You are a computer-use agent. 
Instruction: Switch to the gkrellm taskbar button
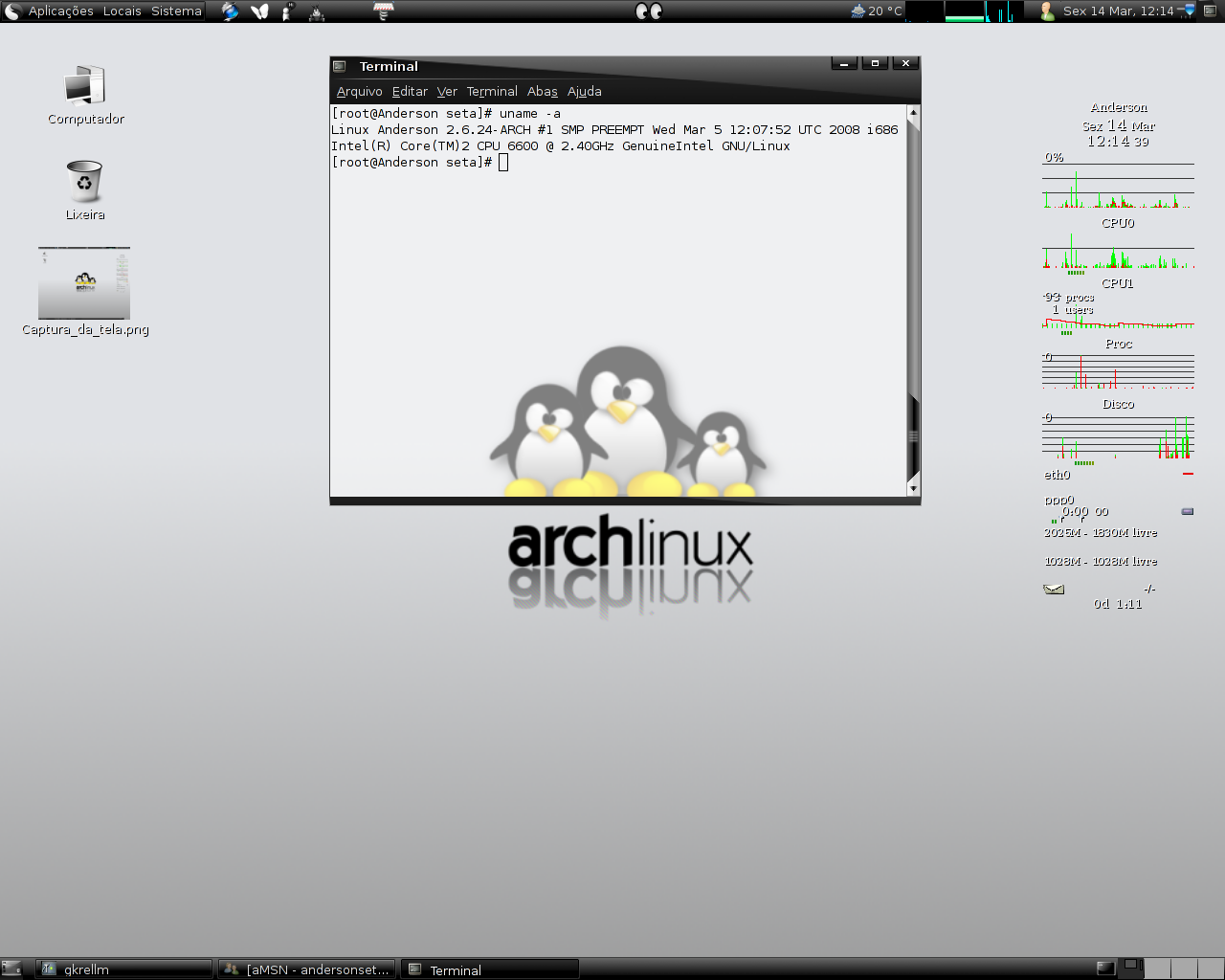click(123, 969)
